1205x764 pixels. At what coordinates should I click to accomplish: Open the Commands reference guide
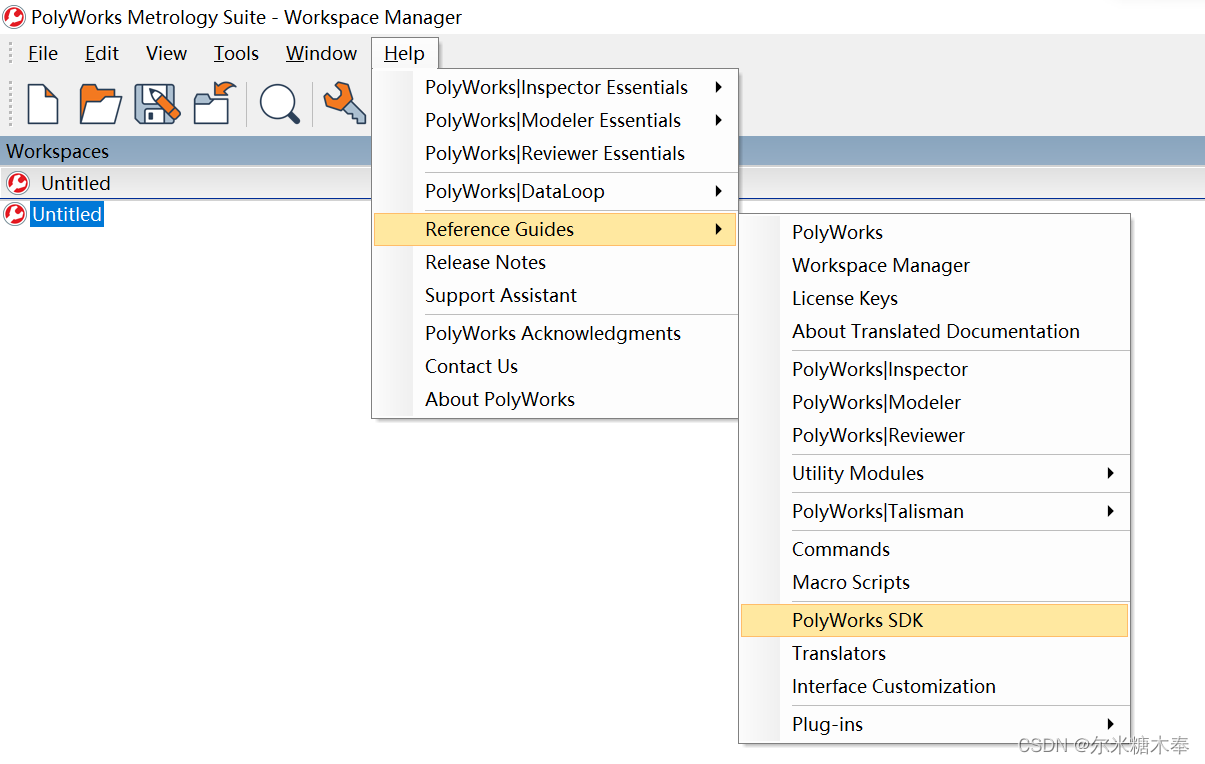(934, 550)
